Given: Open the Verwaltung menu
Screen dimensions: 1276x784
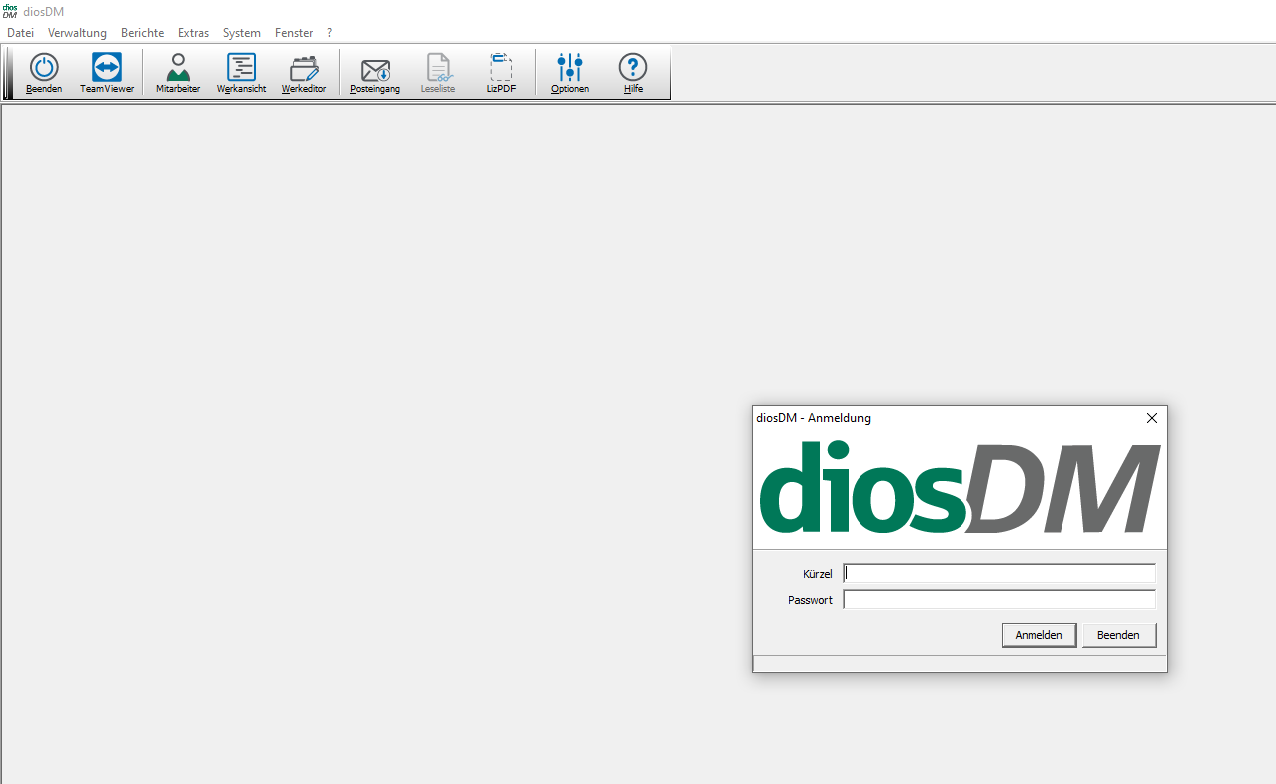Looking at the screenshot, I should point(77,33).
